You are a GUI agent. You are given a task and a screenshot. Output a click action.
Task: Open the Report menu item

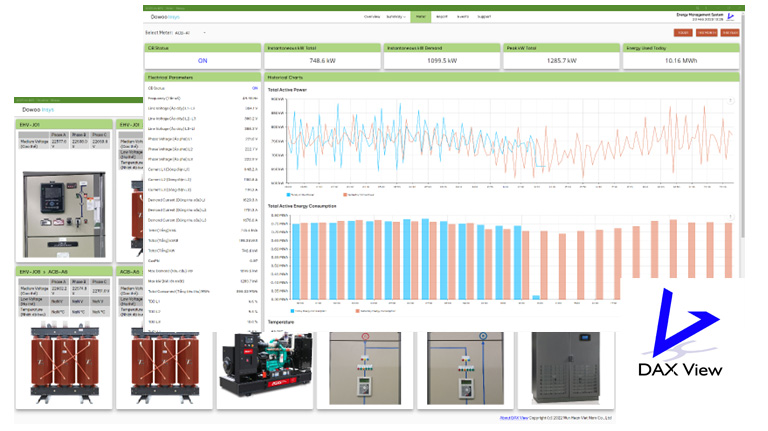point(442,17)
